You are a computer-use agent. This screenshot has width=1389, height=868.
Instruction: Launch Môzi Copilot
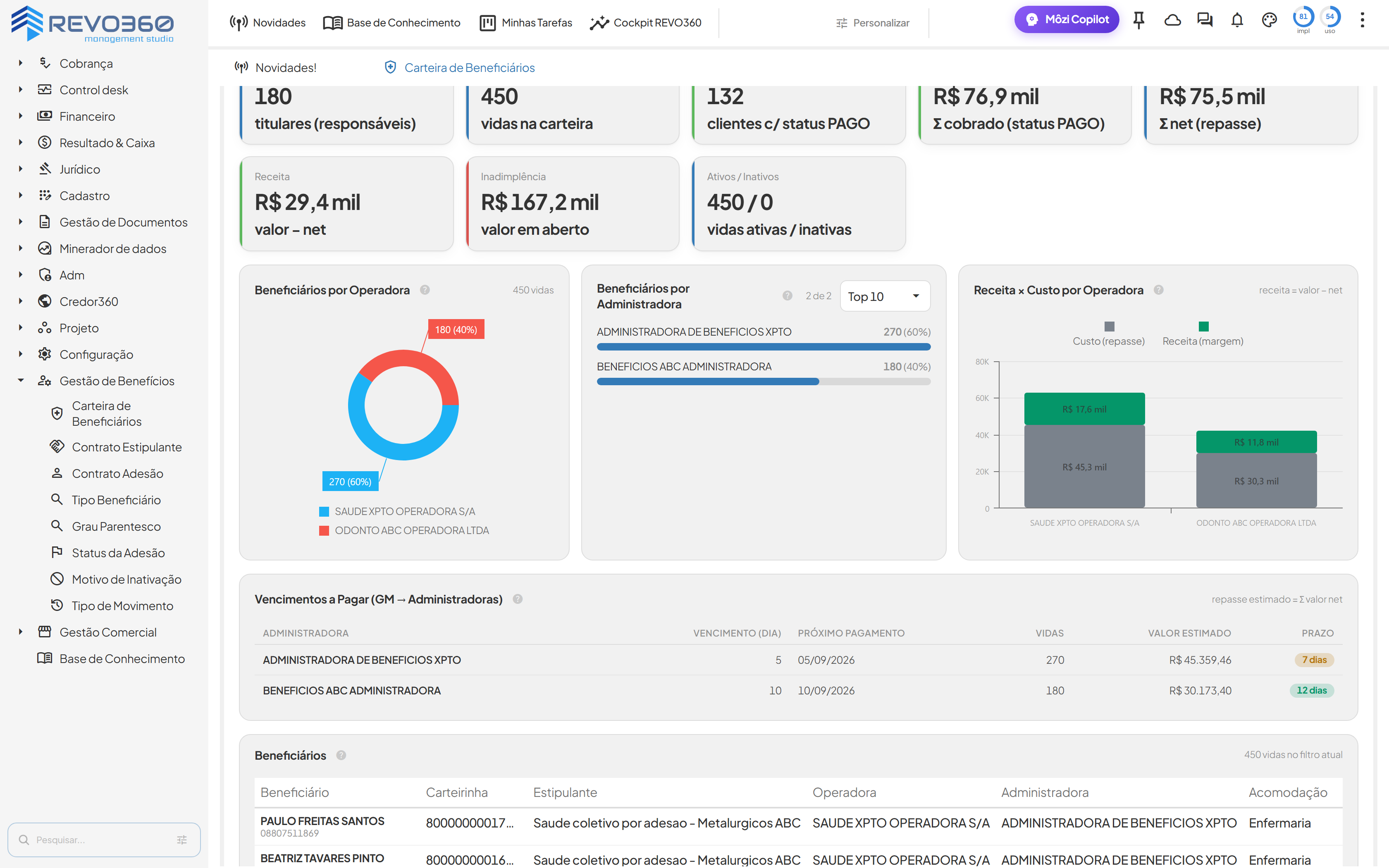point(1067,19)
